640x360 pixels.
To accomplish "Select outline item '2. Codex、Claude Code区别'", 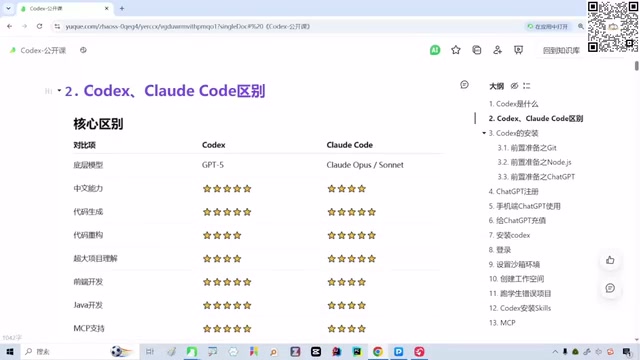I will (x=536, y=118).
